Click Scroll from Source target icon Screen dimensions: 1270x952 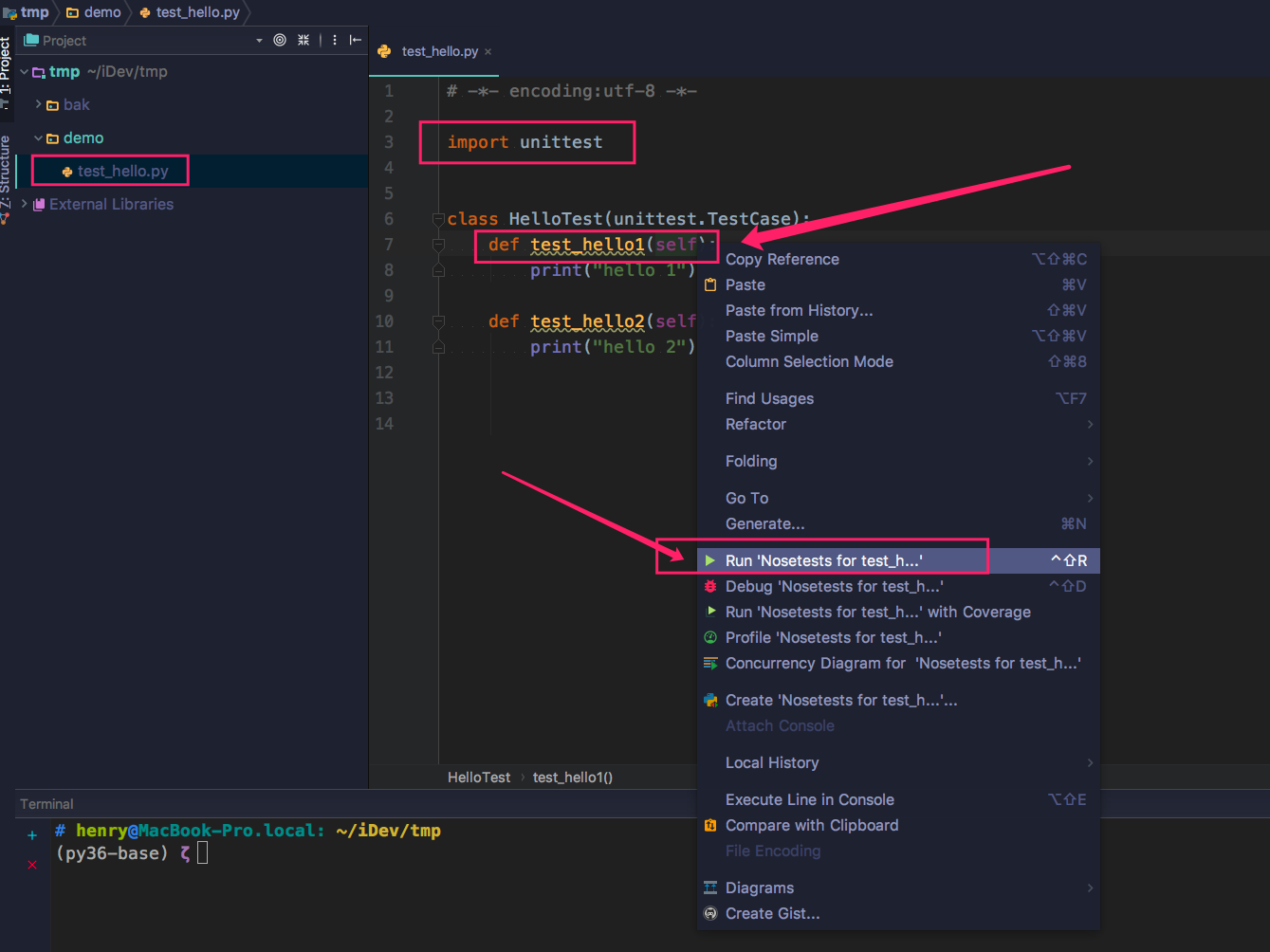(280, 40)
